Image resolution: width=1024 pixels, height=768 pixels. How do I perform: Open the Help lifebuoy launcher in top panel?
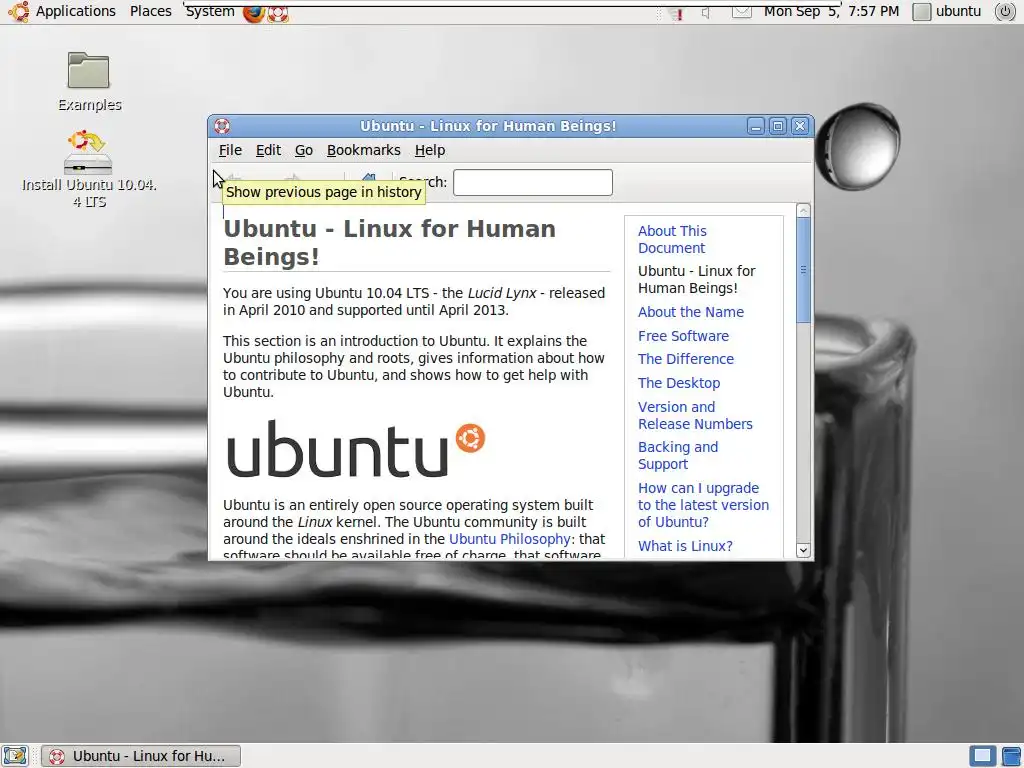[278, 12]
